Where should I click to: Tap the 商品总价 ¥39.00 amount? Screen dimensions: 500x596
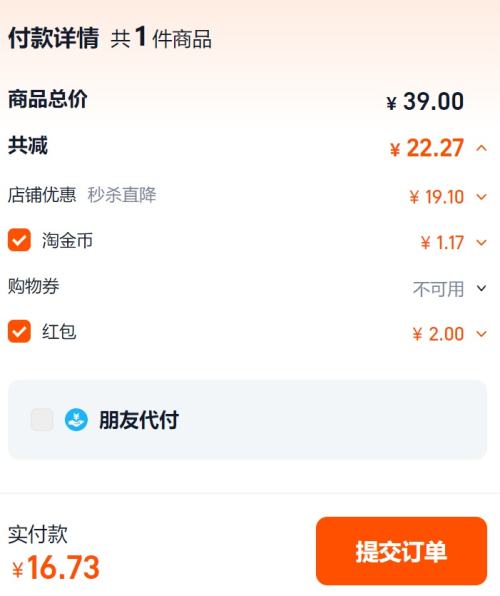425,101
